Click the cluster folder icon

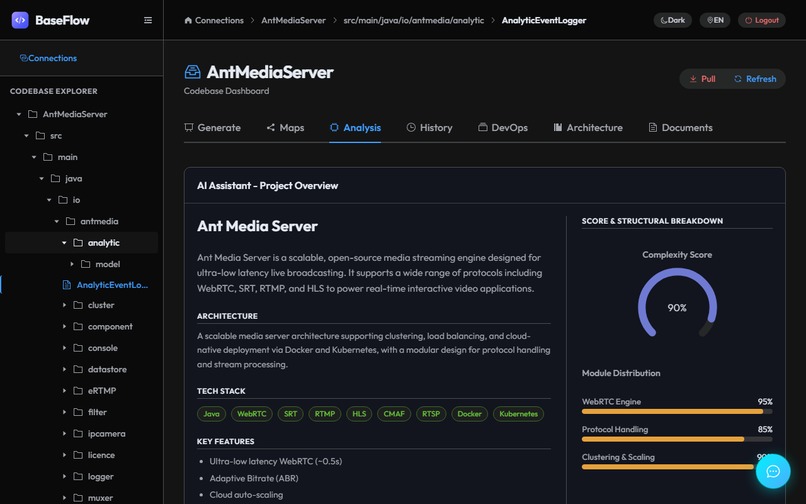[x=78, y=305]
